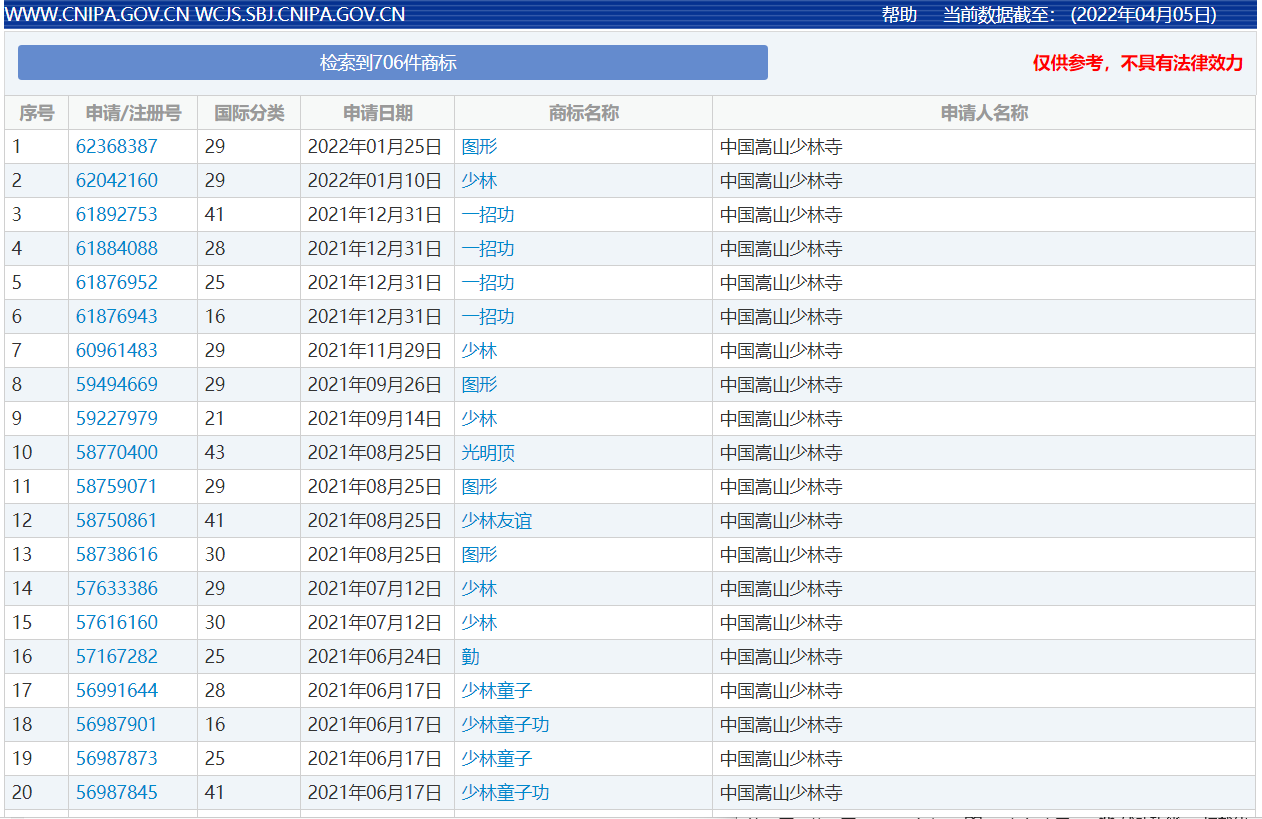Image resolution: width=1262 pixels, height=819 pixels.
Task: Click the 当前数据截至 date text
Action: (1080, 14)
